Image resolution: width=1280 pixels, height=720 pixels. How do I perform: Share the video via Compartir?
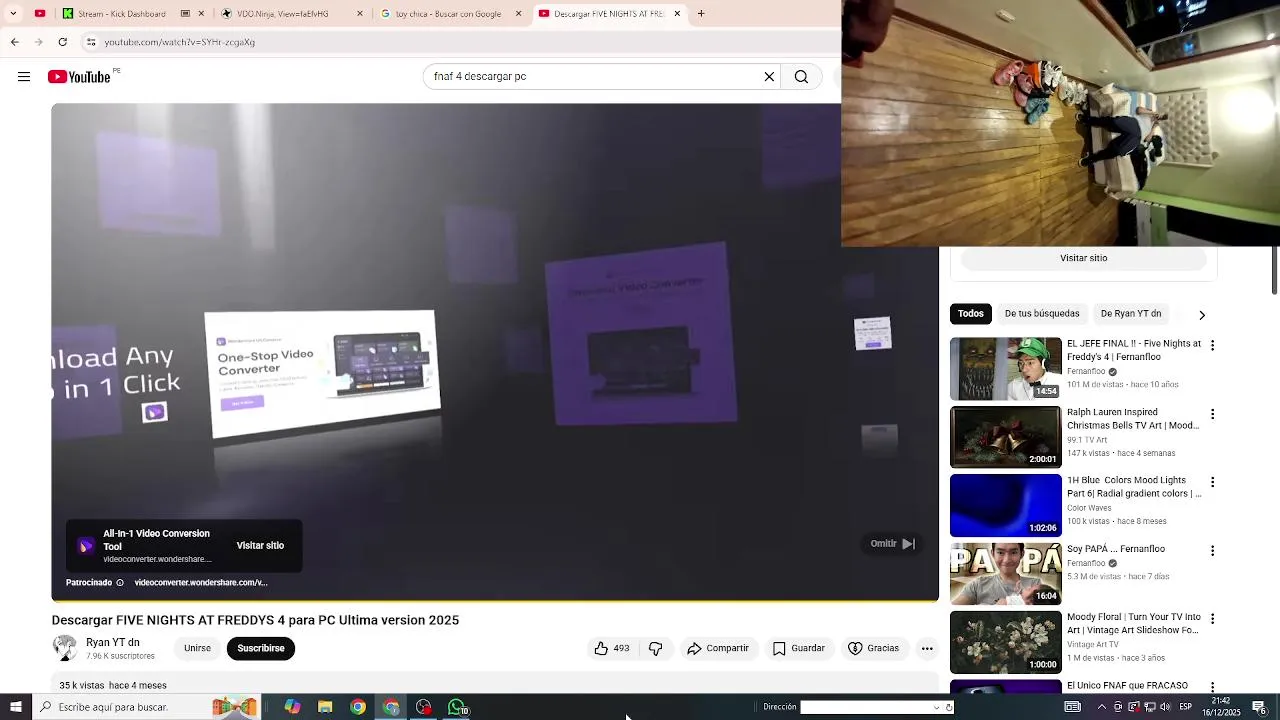click(x=718, y=648)
